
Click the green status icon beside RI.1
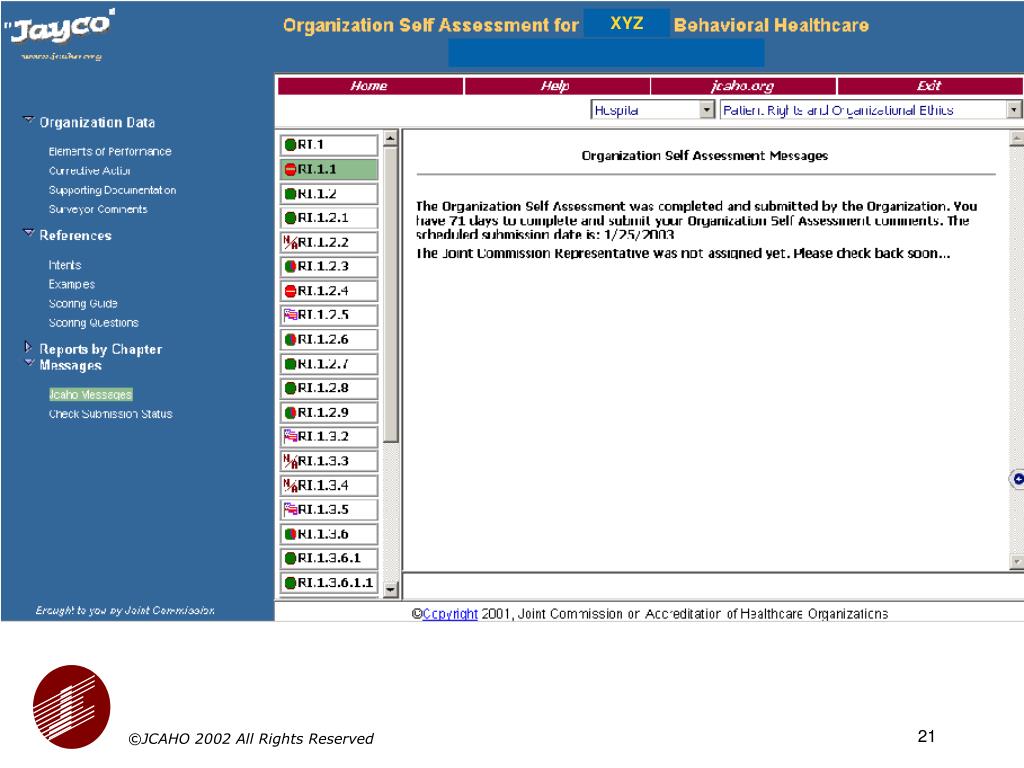pos(291,145)
